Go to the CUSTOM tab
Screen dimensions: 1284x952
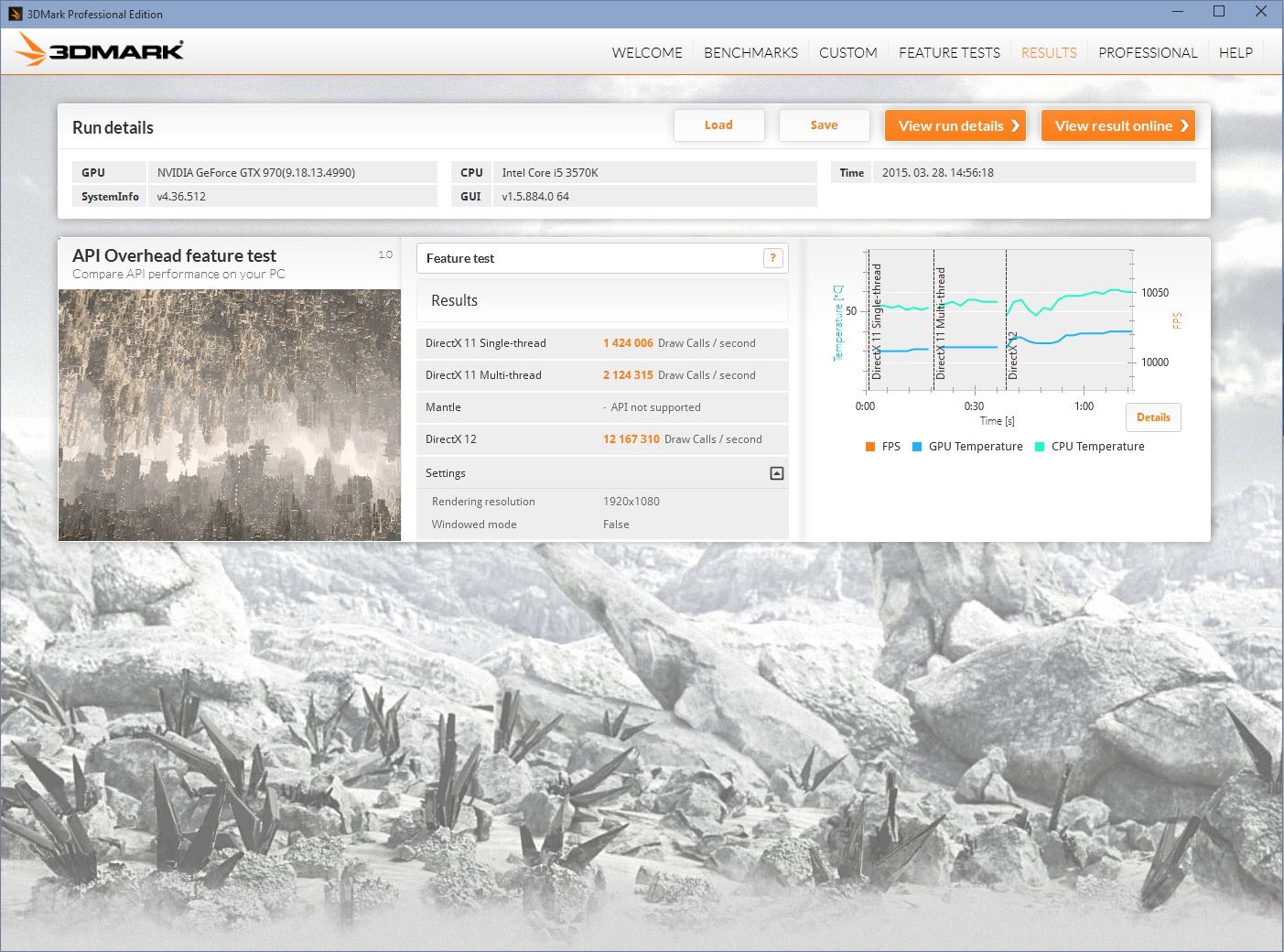pyautogui.click(x=848, y=52)
